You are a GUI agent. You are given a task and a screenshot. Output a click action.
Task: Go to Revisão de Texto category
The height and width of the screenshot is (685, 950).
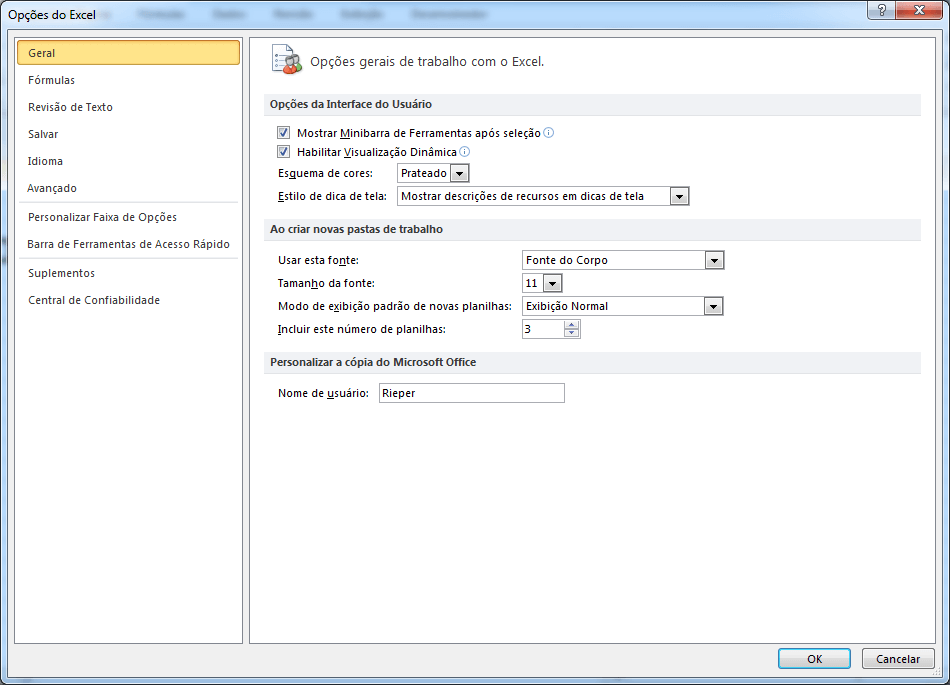tap(70, 107)
